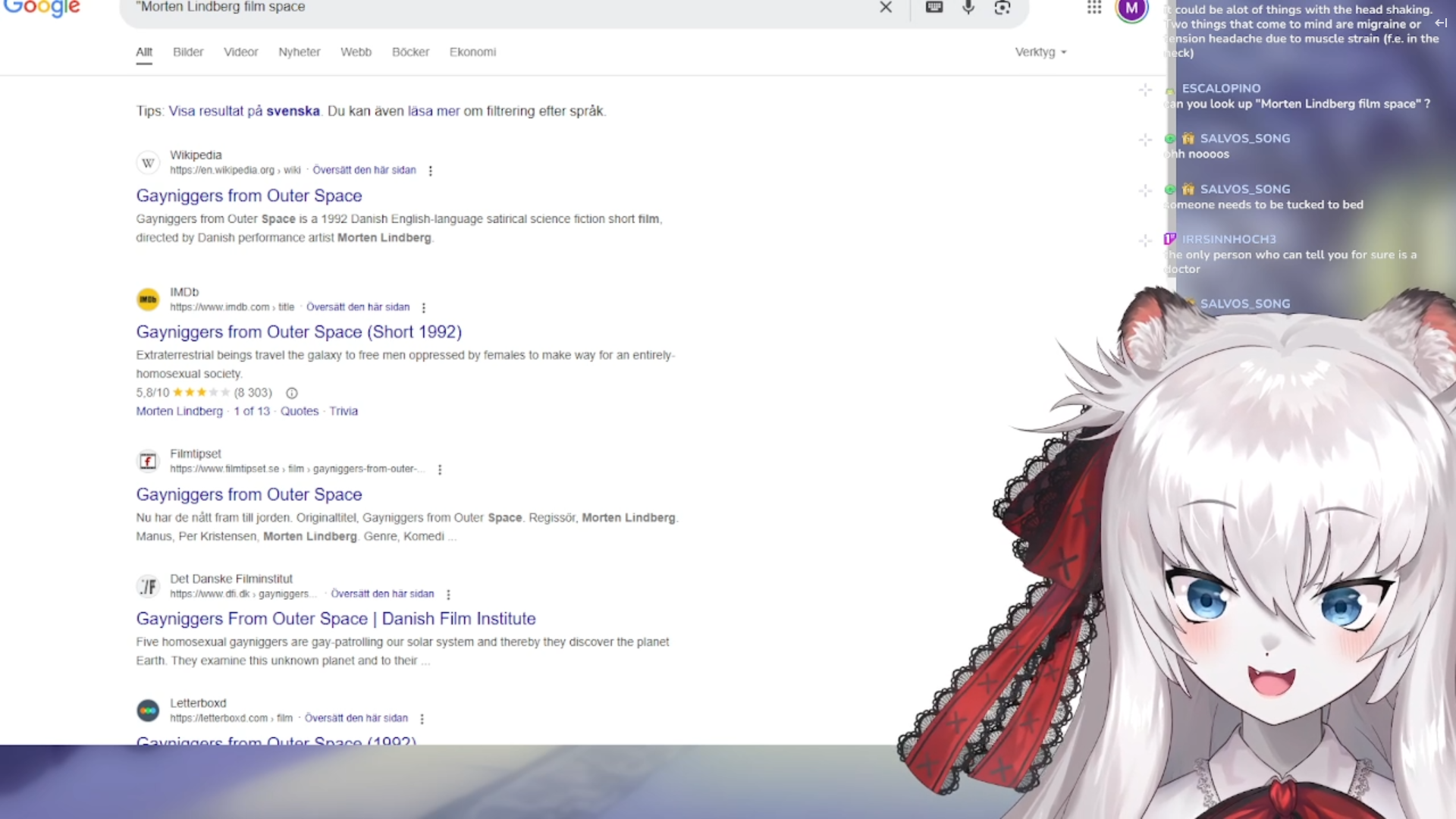Click IRRSINNHOCH3 username in chat
This screenshot has height=819, width=1456.
tap(1228, 240)
